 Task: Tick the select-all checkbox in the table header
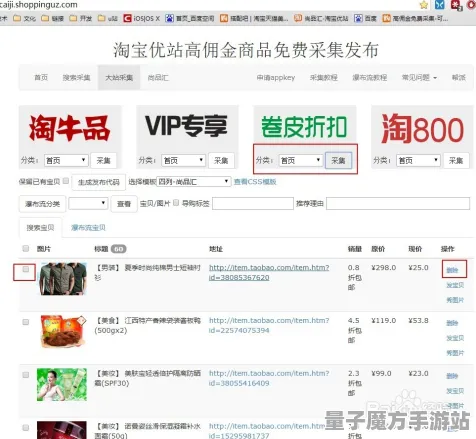click(x=26, y=248)
